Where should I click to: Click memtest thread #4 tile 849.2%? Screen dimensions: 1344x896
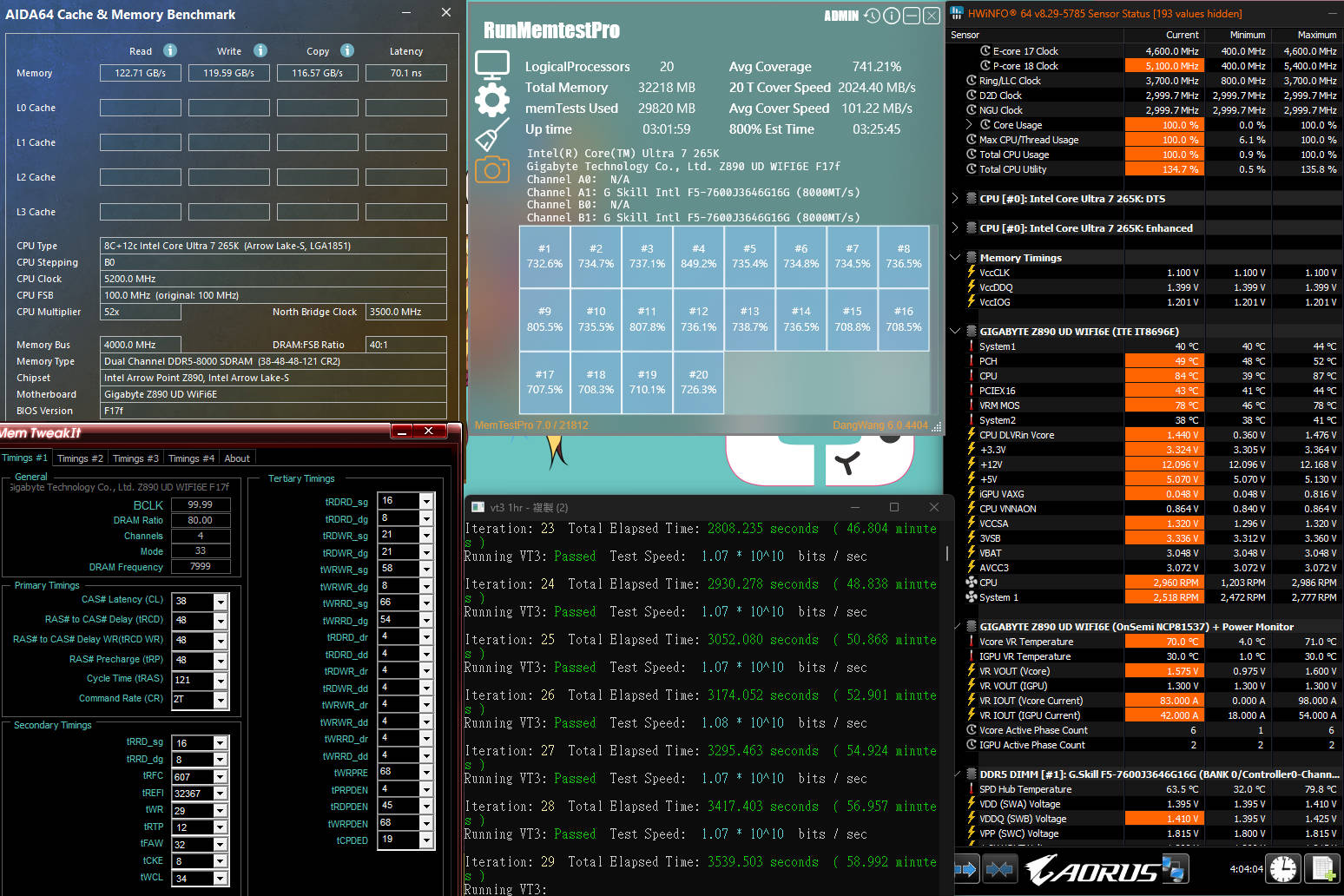coord(698,256)
